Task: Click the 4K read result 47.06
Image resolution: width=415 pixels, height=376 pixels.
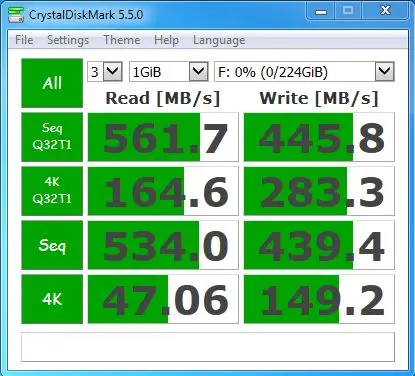Action: [x=163, y=299]
